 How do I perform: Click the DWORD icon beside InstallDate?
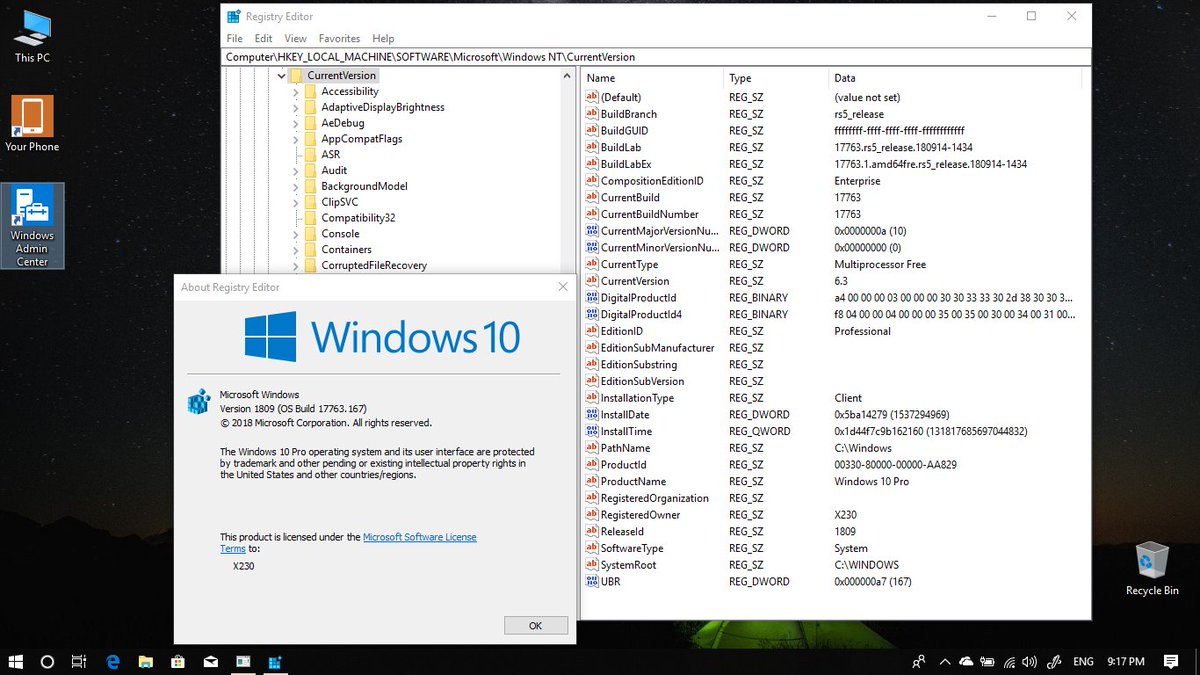pyautogui.click(x=591, y=414)
